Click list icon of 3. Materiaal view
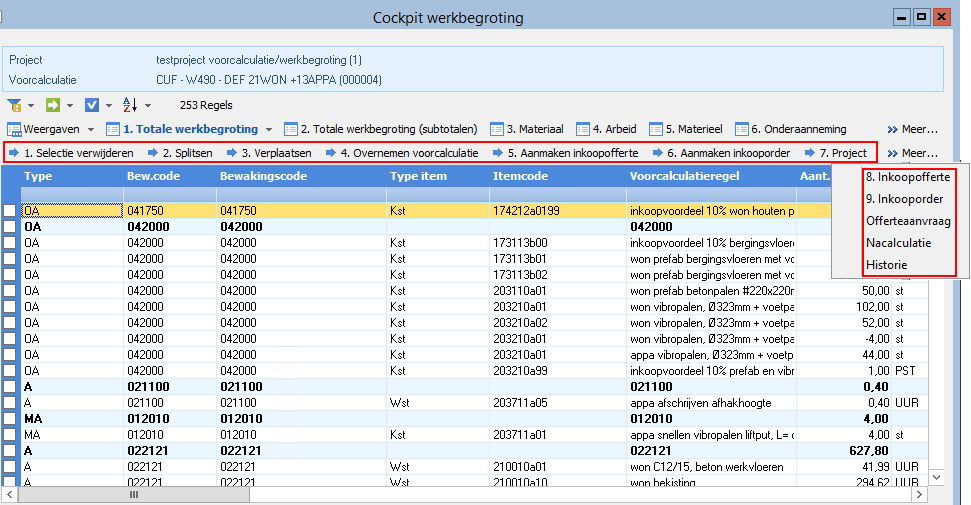The height and width of the screenshot is (505, 971). point(497,130)
